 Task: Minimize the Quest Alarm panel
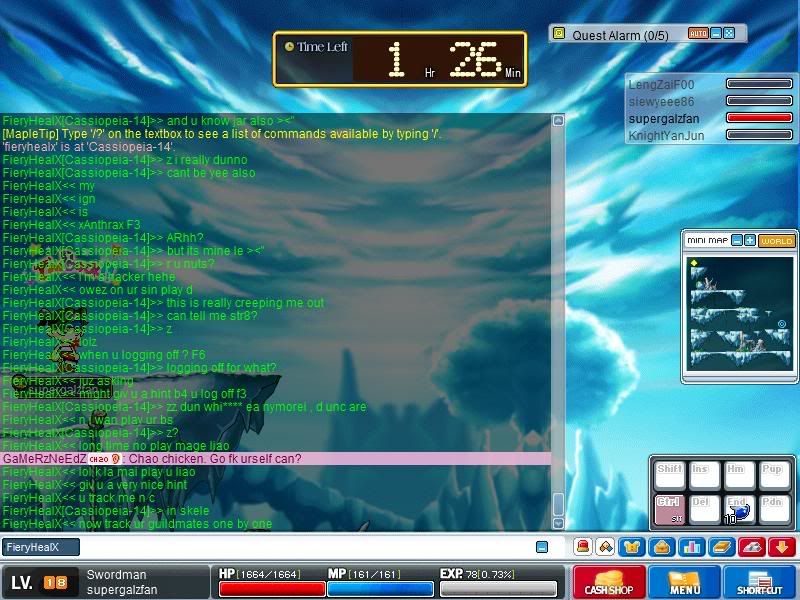click(x=716, y=33)
